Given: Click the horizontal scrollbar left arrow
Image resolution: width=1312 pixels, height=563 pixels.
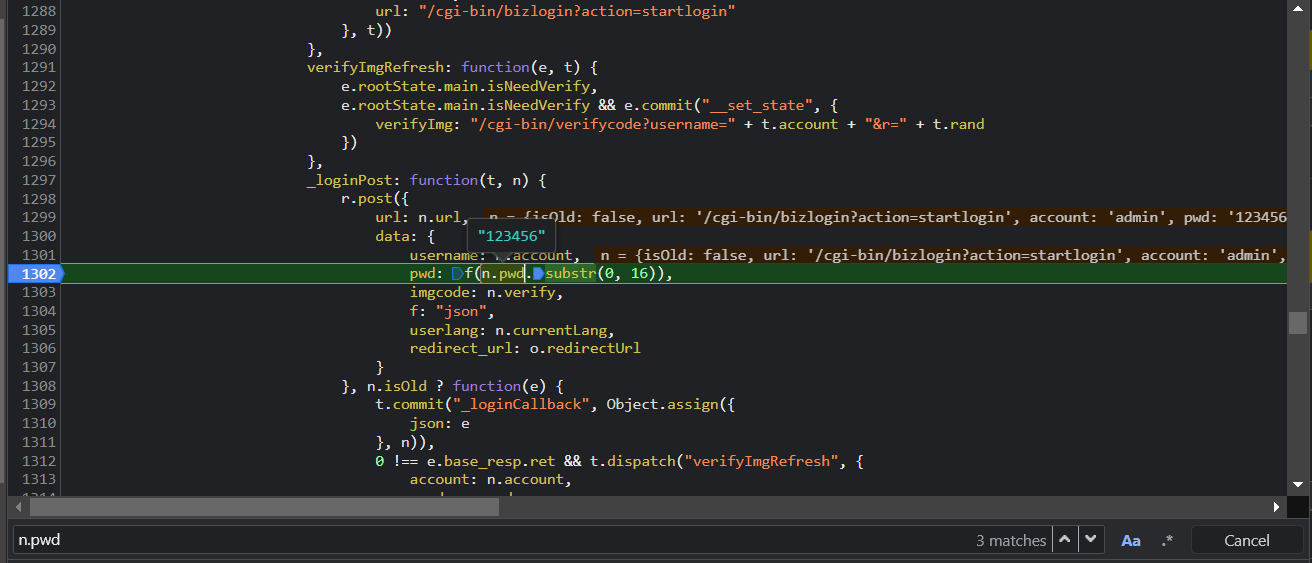Looking at the screenshot, I should (17, 507).
